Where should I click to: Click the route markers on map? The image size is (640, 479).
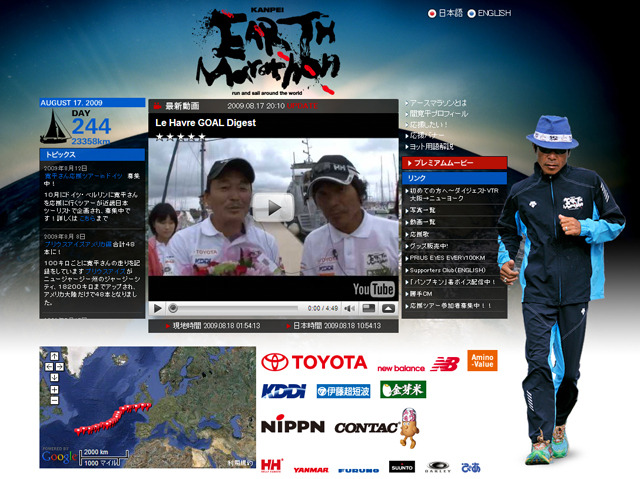[x=113, y=418]
